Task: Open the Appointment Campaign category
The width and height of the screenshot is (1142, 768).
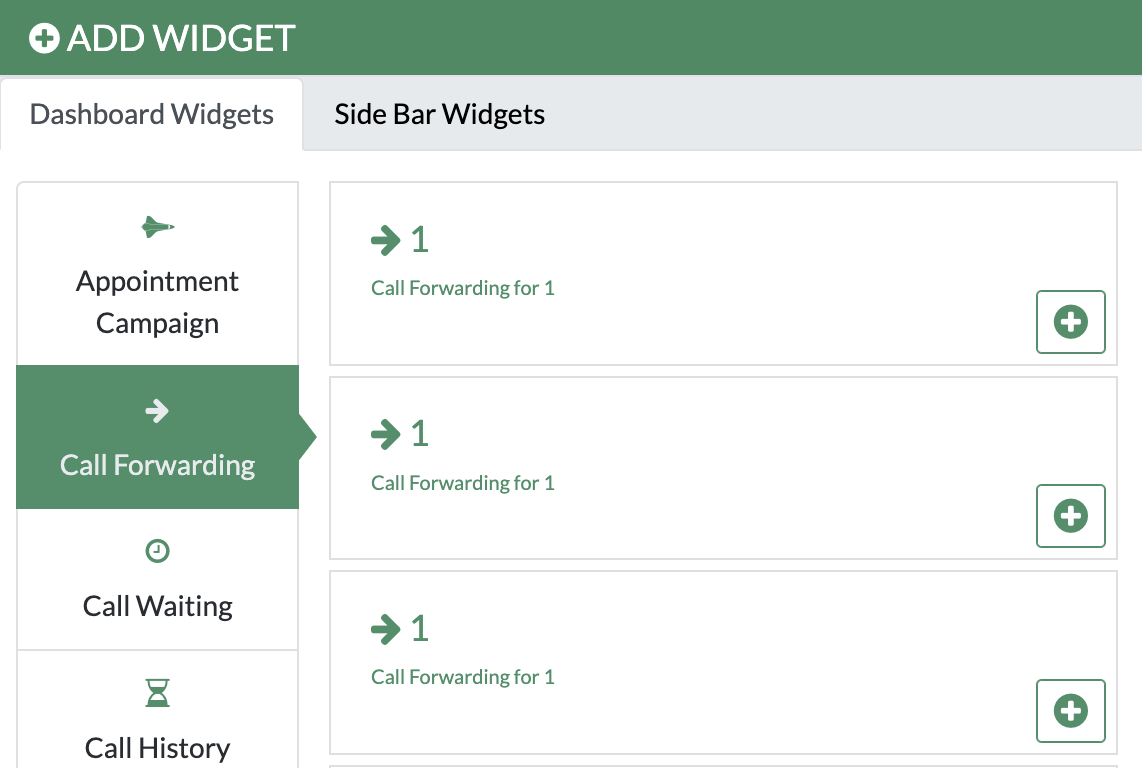Action: (x=157, y=302)
